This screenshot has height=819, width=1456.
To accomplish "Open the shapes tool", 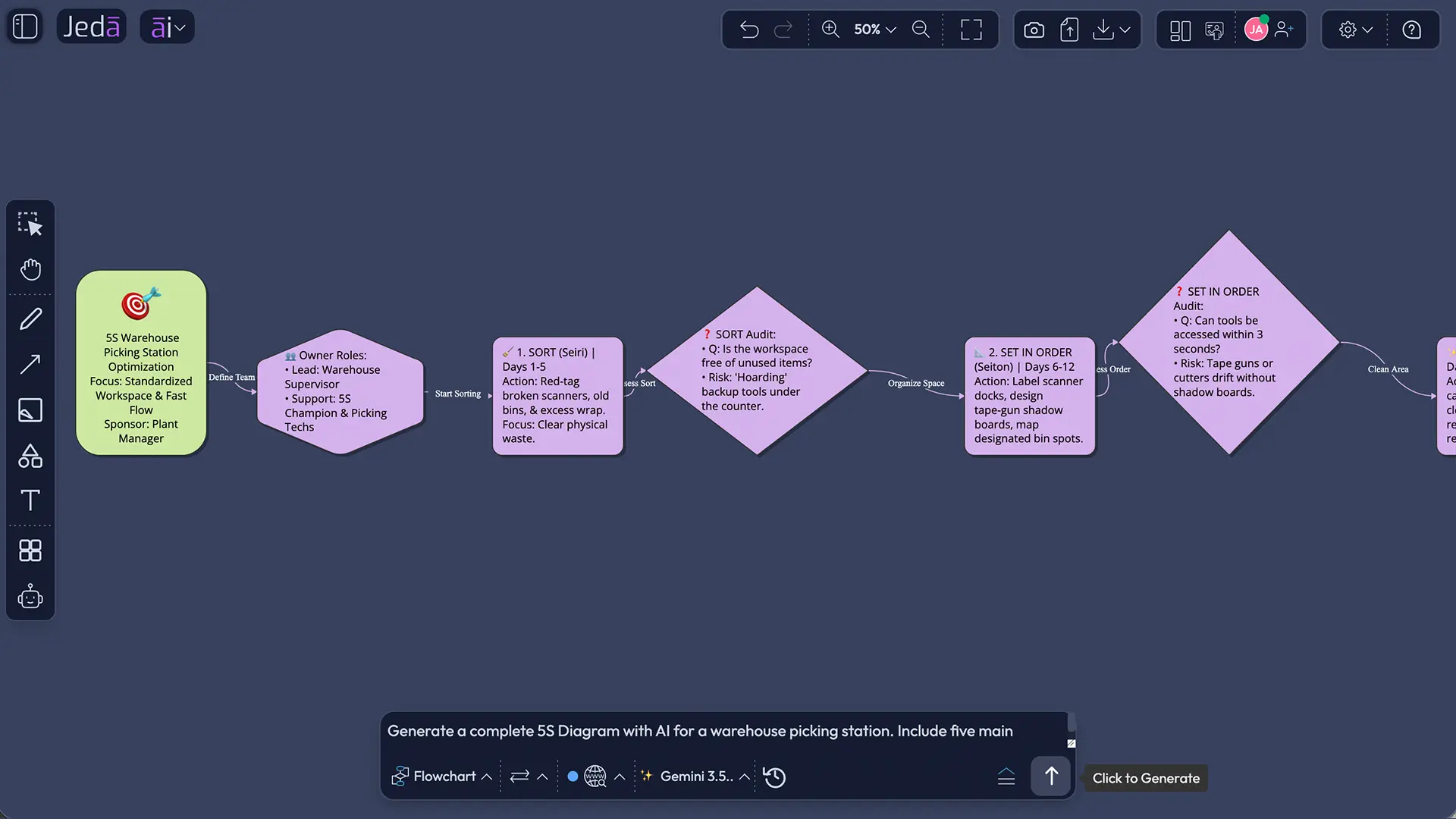I will pyautogui.click(x=30, y=456).
